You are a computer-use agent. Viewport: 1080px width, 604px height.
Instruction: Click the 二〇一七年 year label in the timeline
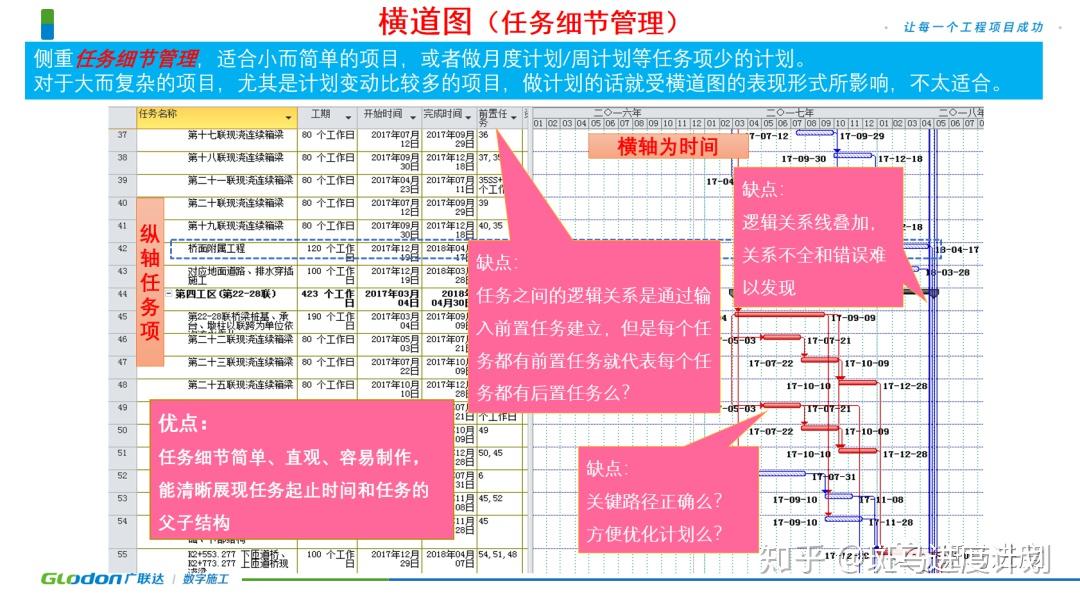tap(792, 112)
